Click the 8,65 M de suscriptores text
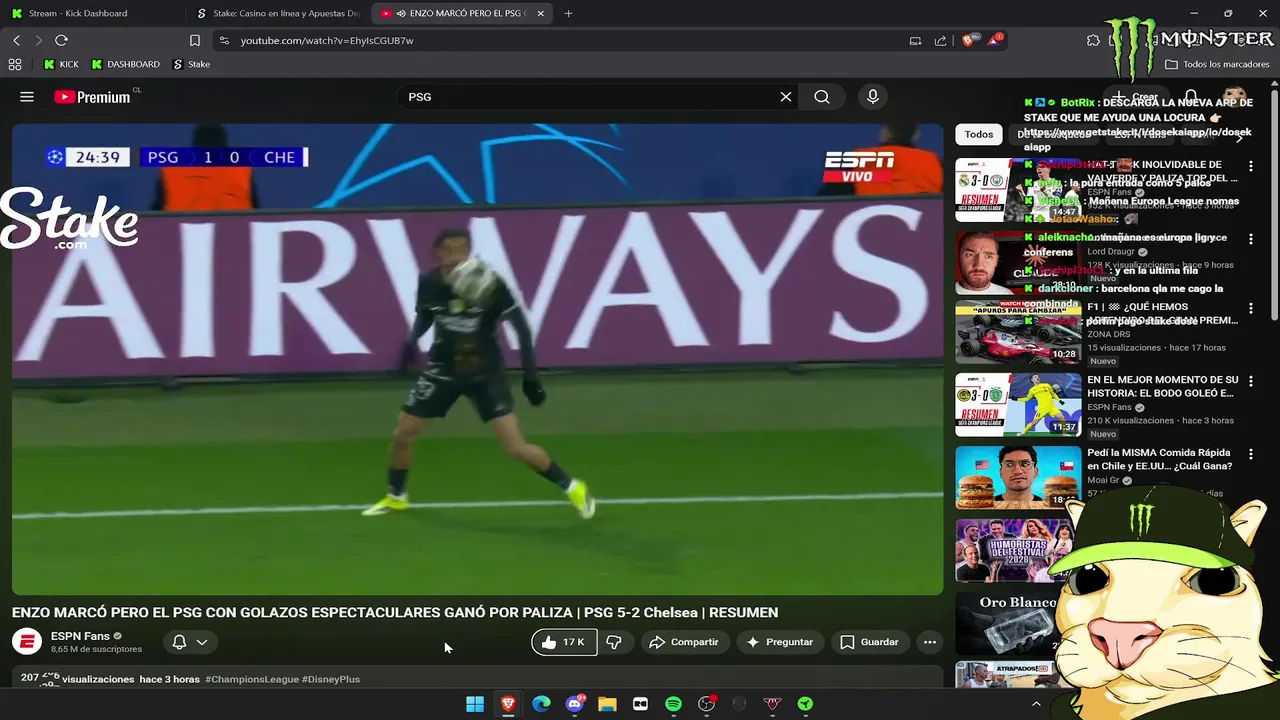1280x720 pixels. [96, 650]
